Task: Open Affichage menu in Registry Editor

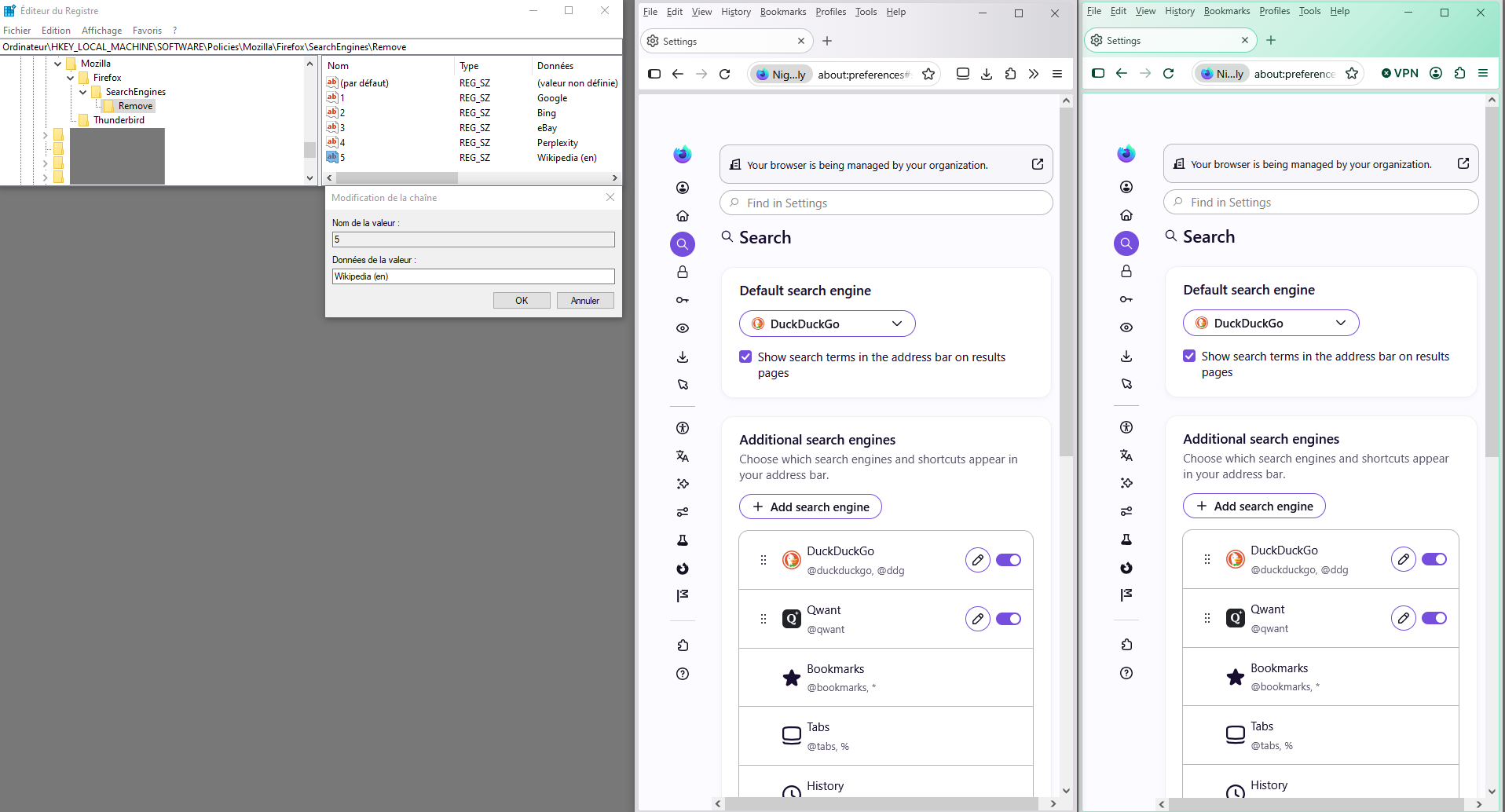Action: (102, 31)
